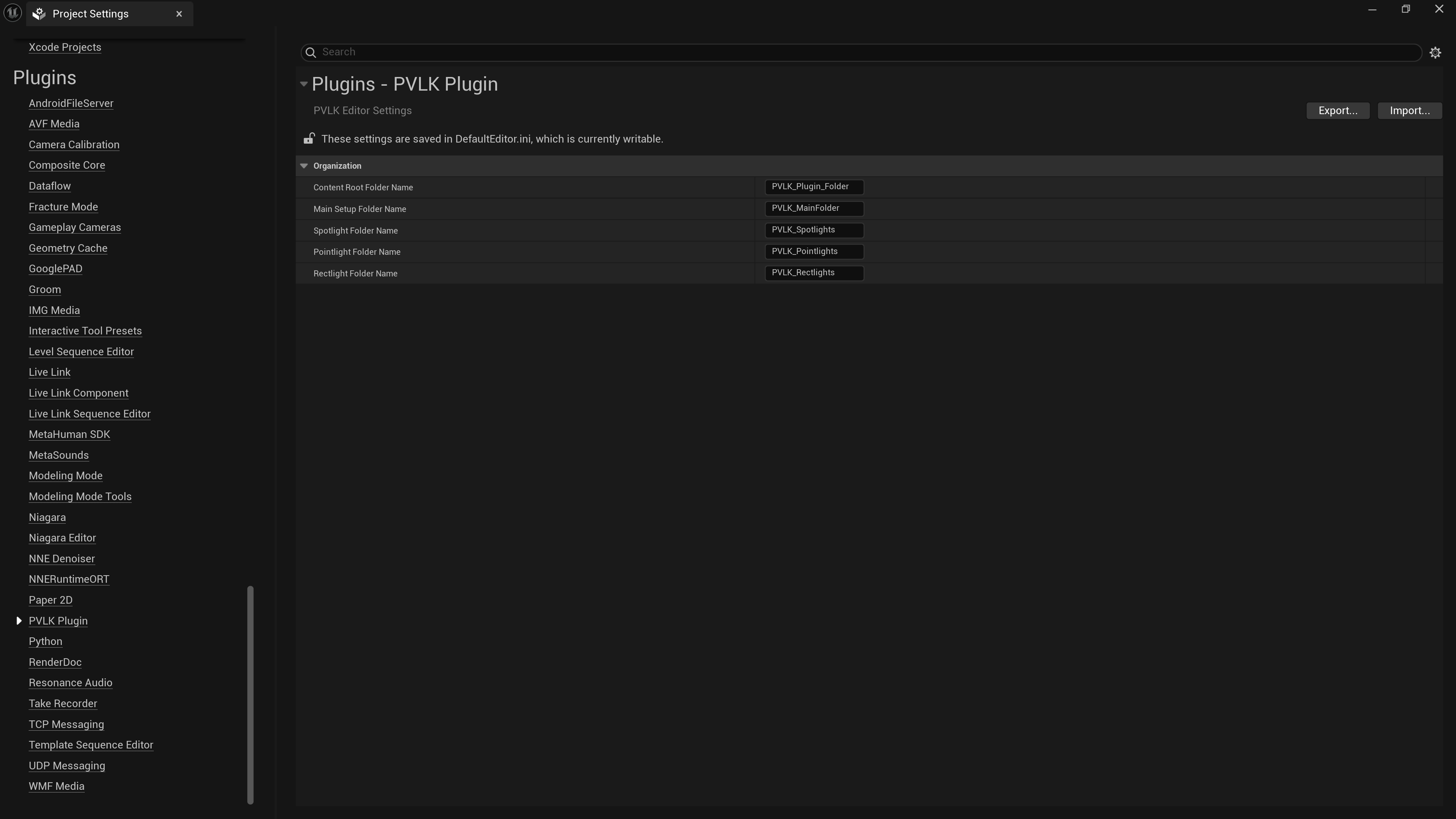Screen dimensions: 1456x819
Task: Click the Content Root Folder Name label
Action: [x=363, y=188]
